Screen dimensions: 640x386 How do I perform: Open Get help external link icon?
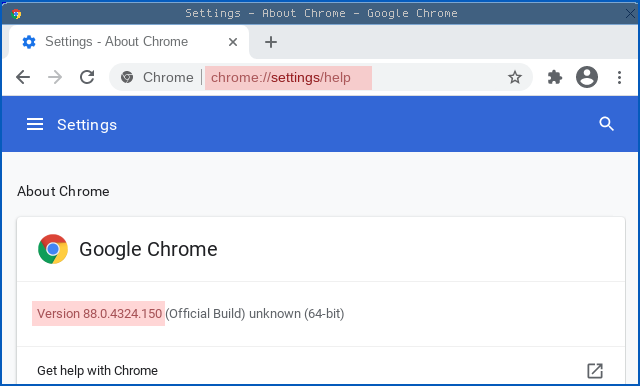(x=595, y=370)
